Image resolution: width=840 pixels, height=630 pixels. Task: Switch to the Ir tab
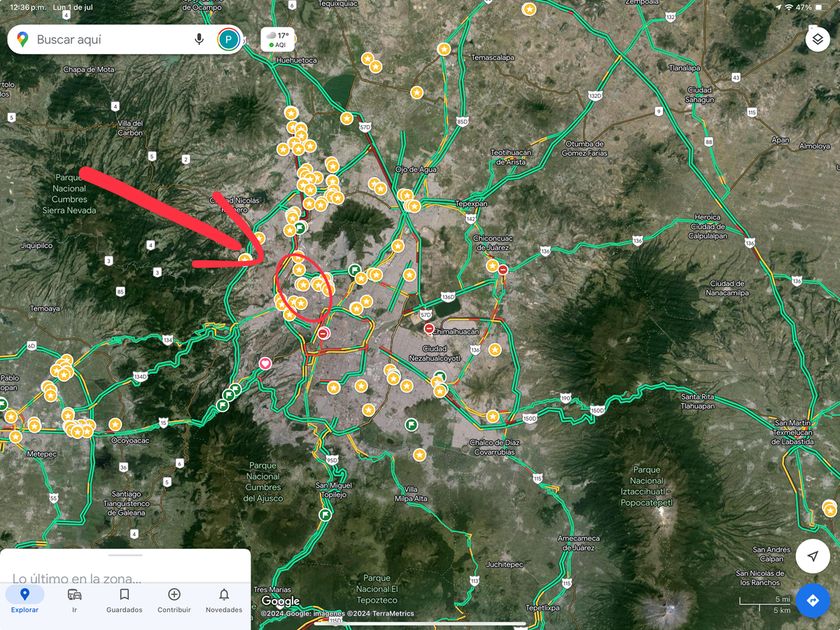(x=74, y=599)
